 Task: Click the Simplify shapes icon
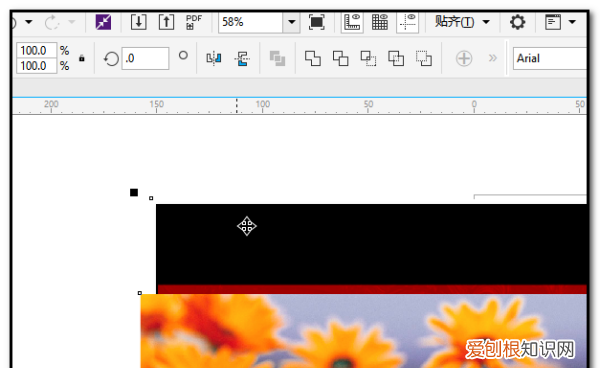coord(396,59)
